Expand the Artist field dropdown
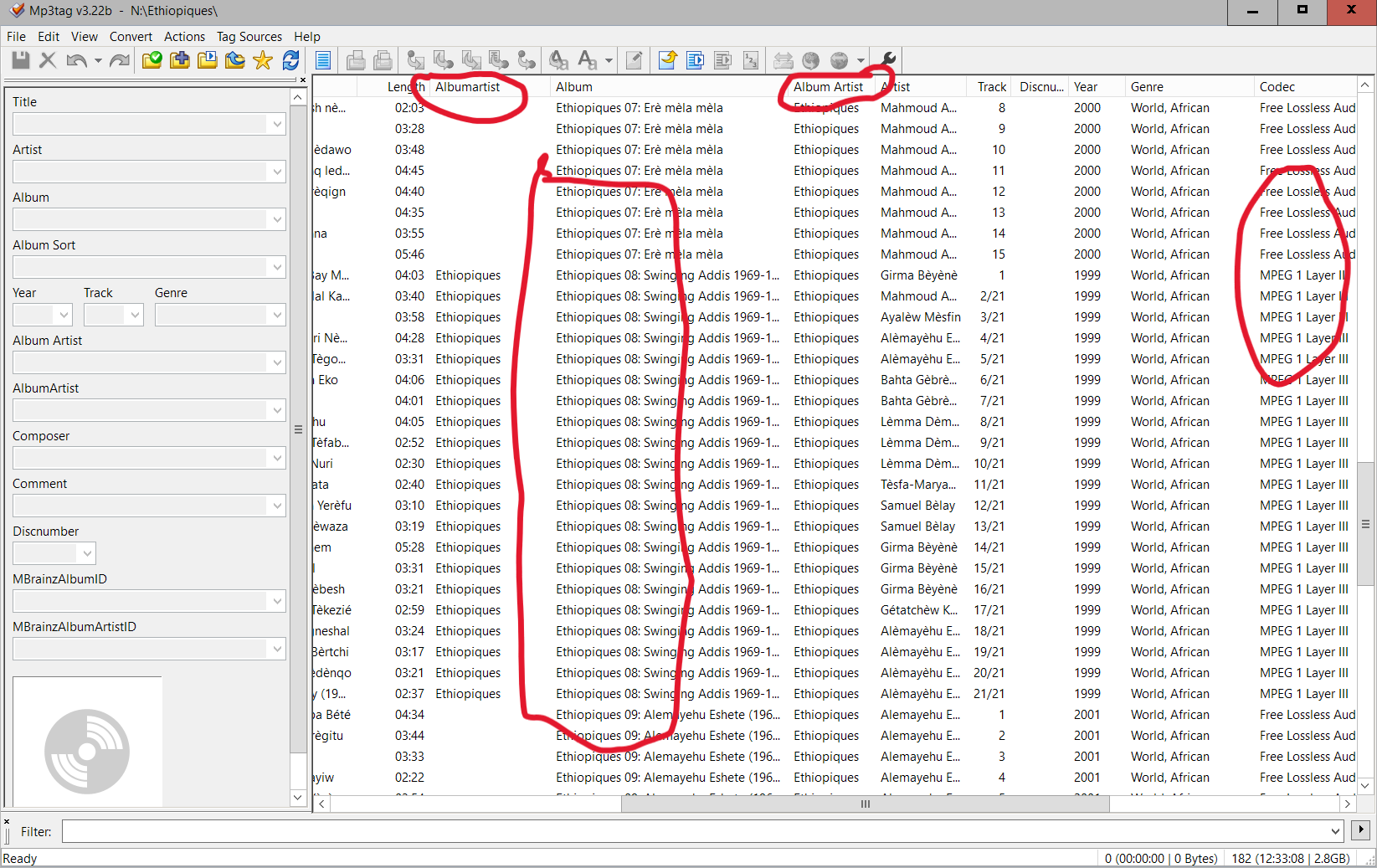This screenshot has height=868, width=1377. point(277,172)
